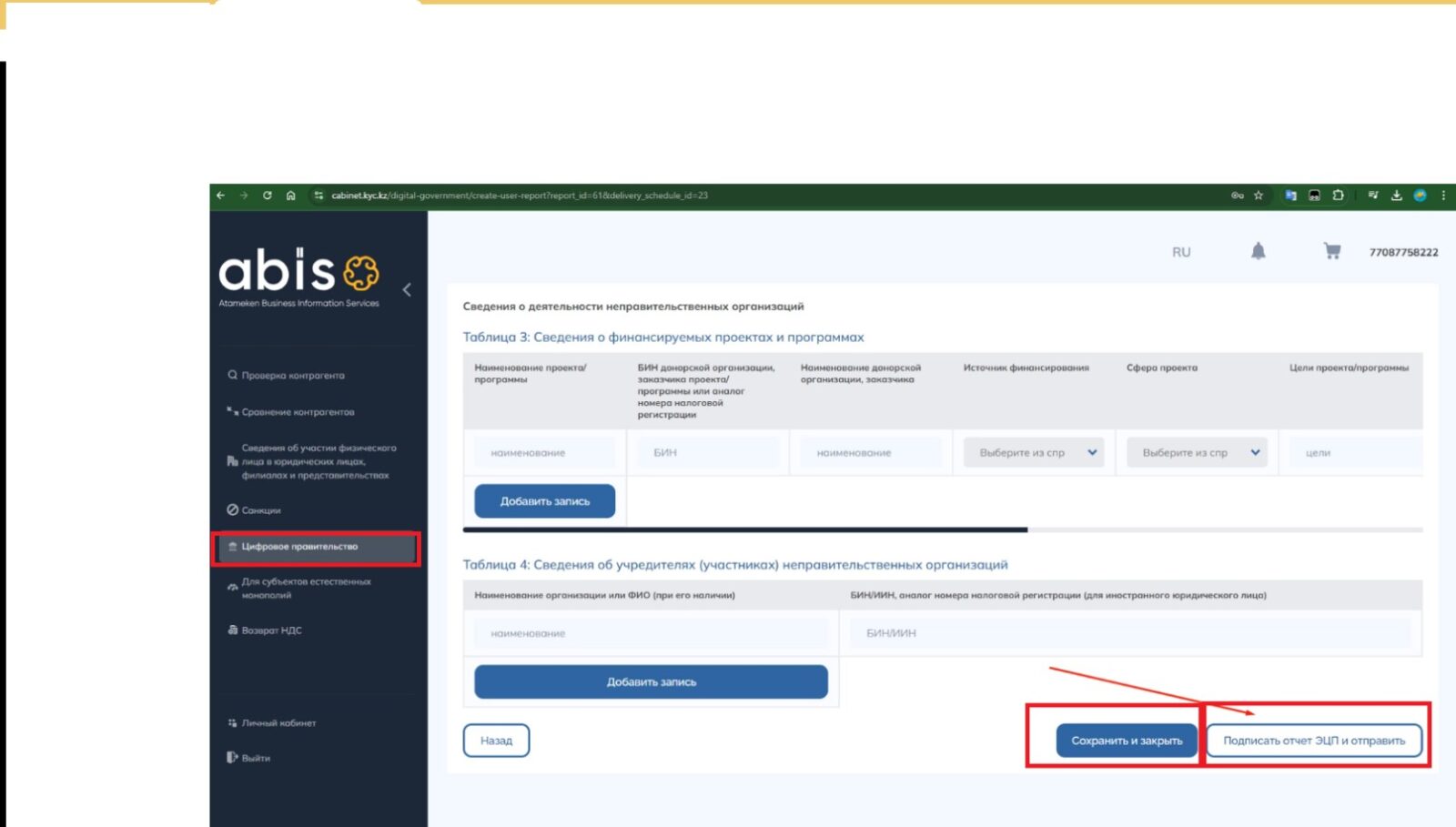Click Подписать отчет ЭЦП и отправить
Viewport: 1456px width, 827px height.
tap(1313, 741)
